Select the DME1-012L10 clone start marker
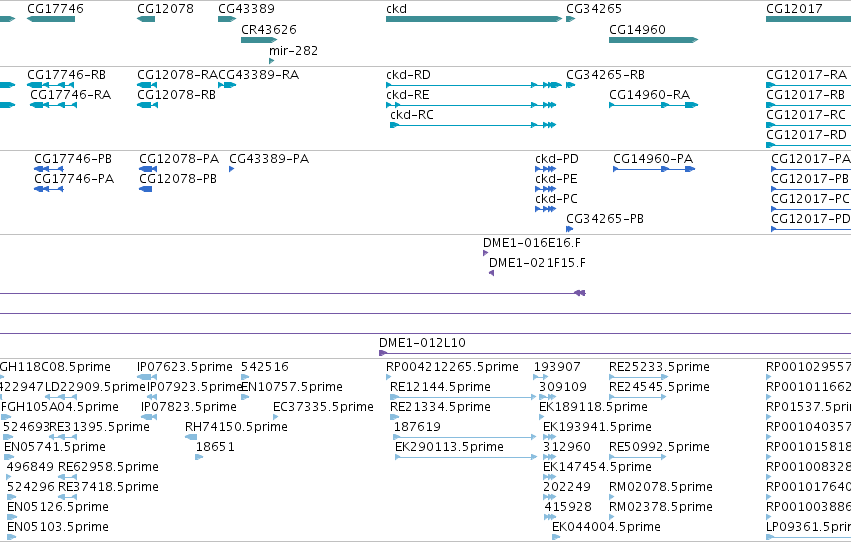Screen dimensions: 851x542 tap(383, 353)
